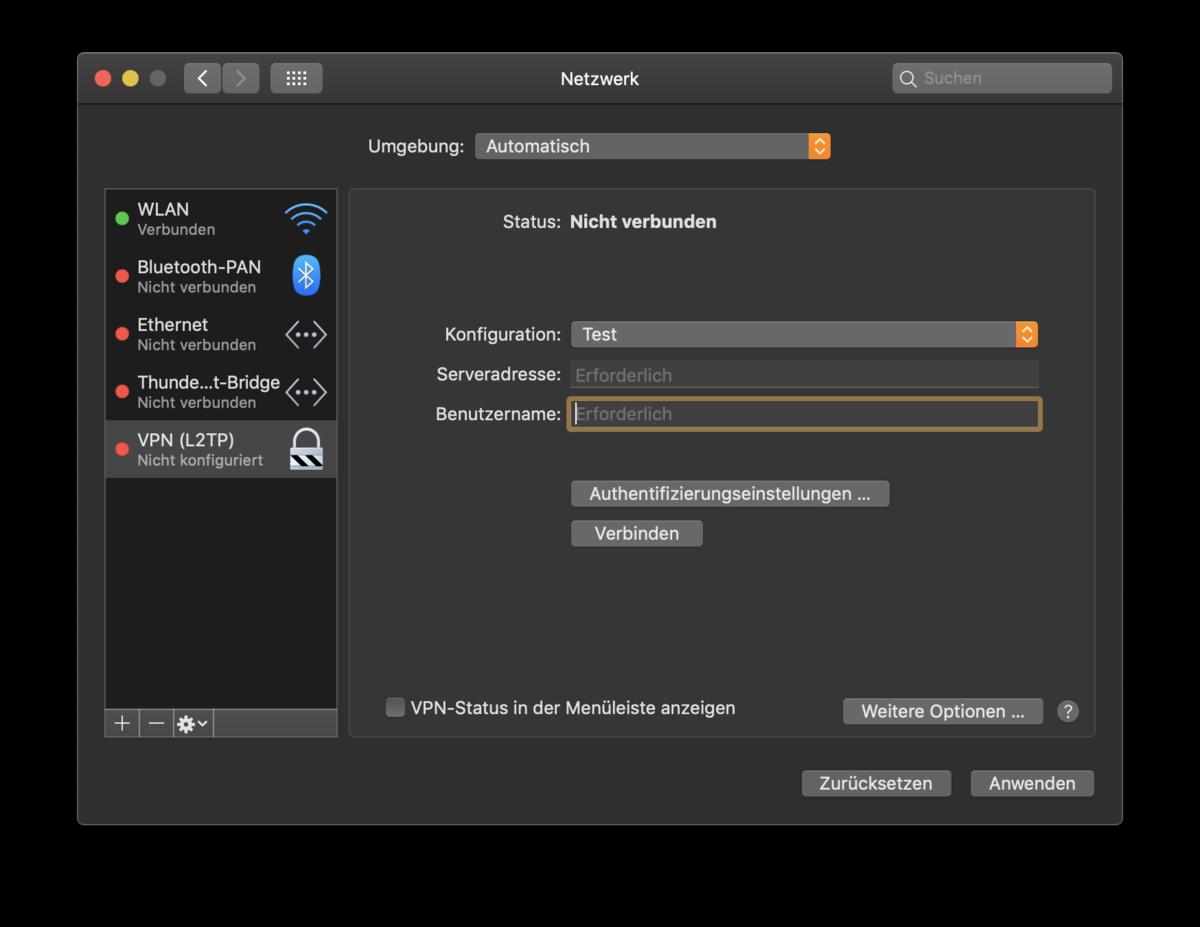Open the gear actions menu

click(193, 723)
